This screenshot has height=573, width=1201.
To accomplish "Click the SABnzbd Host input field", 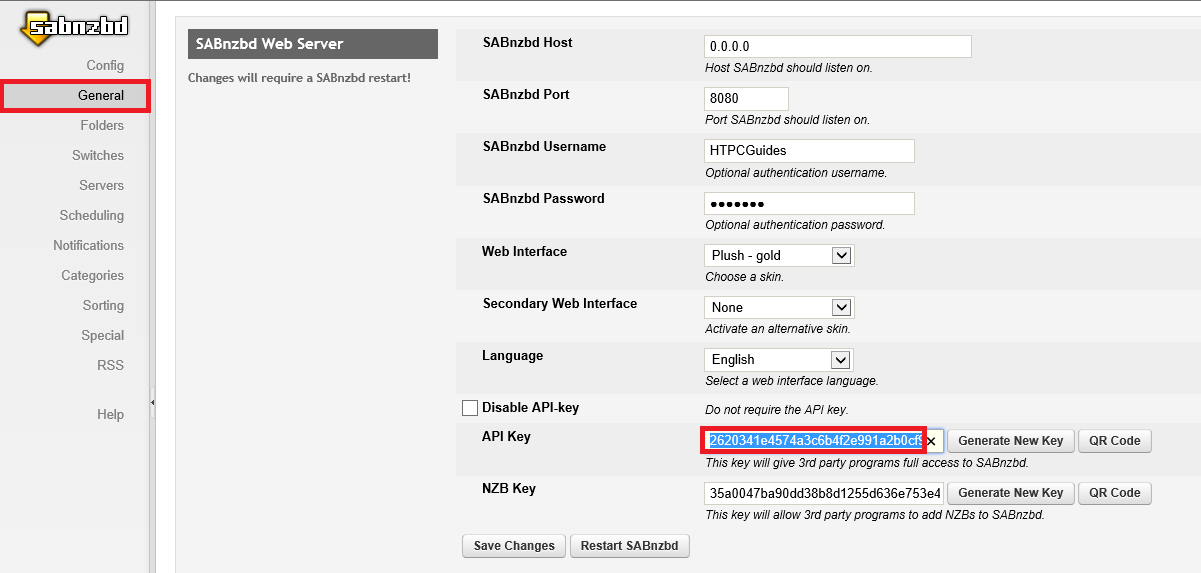I will click(x=837, y=47).
